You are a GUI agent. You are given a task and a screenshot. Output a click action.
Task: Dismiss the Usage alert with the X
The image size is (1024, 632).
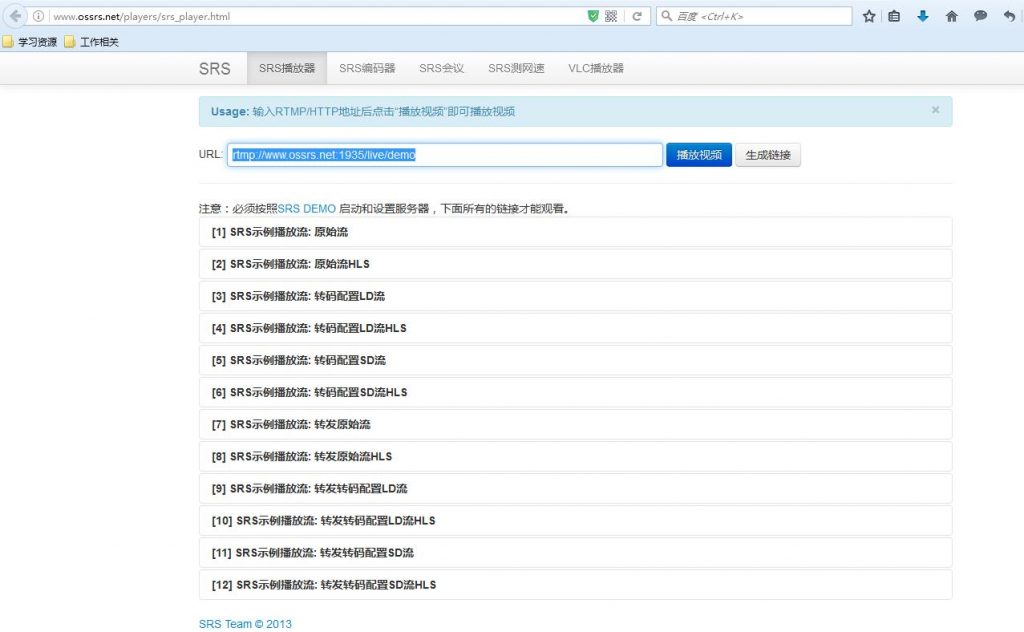tap(935, 110)
